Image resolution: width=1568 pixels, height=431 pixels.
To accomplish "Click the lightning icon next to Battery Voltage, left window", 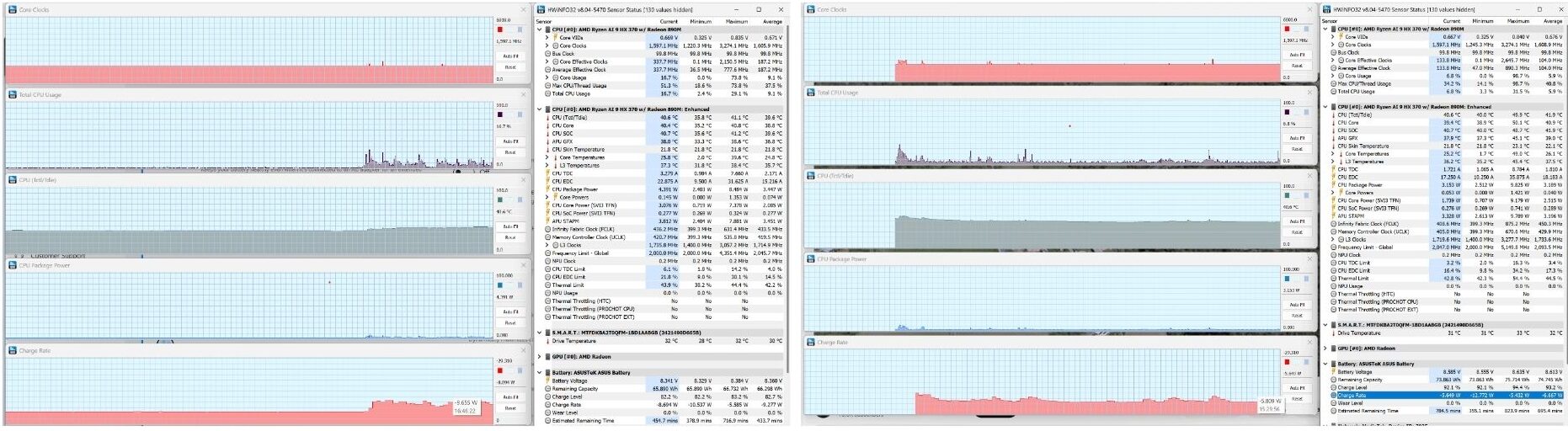I will coord(547,380).
